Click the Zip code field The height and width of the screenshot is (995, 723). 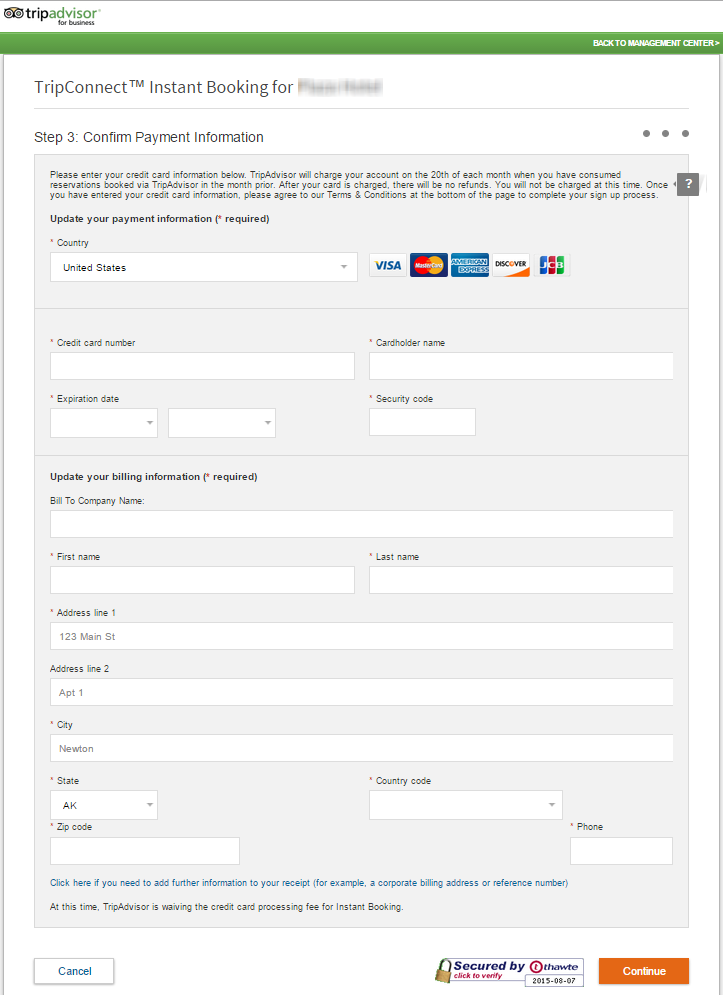[x=145, y=851]
